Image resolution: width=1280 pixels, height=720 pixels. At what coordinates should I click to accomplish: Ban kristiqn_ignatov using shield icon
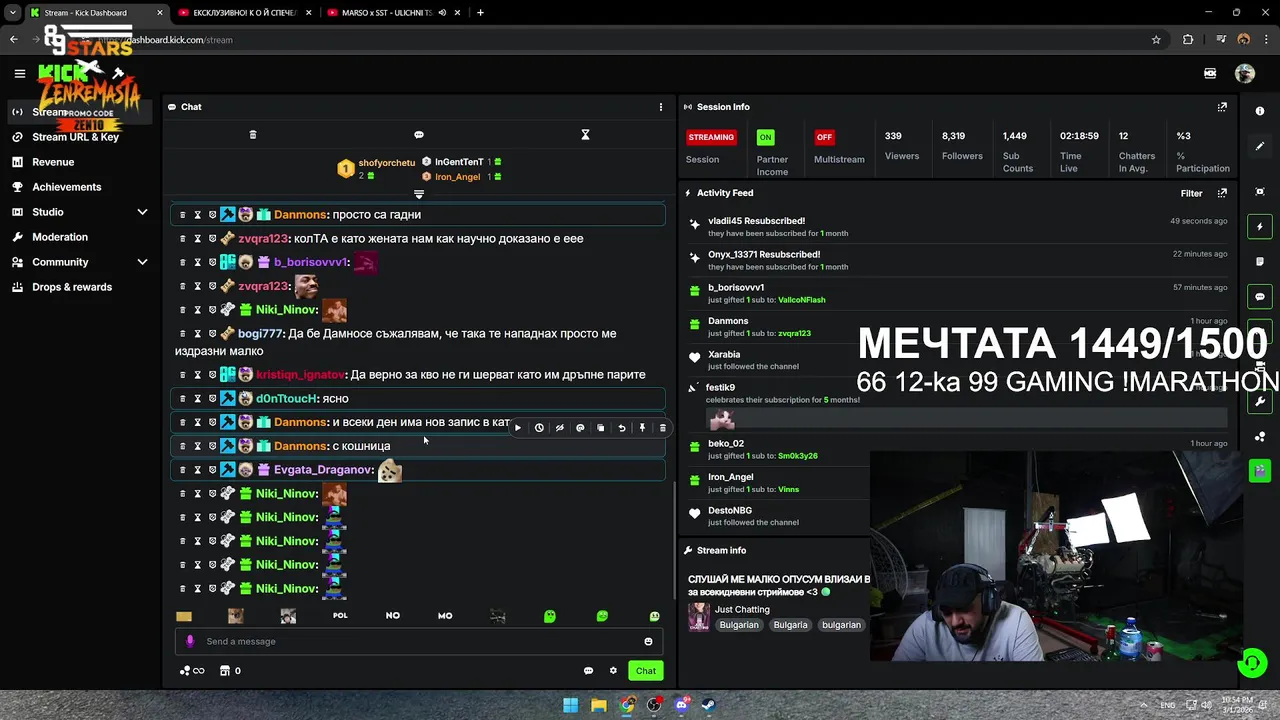point(212,375)
